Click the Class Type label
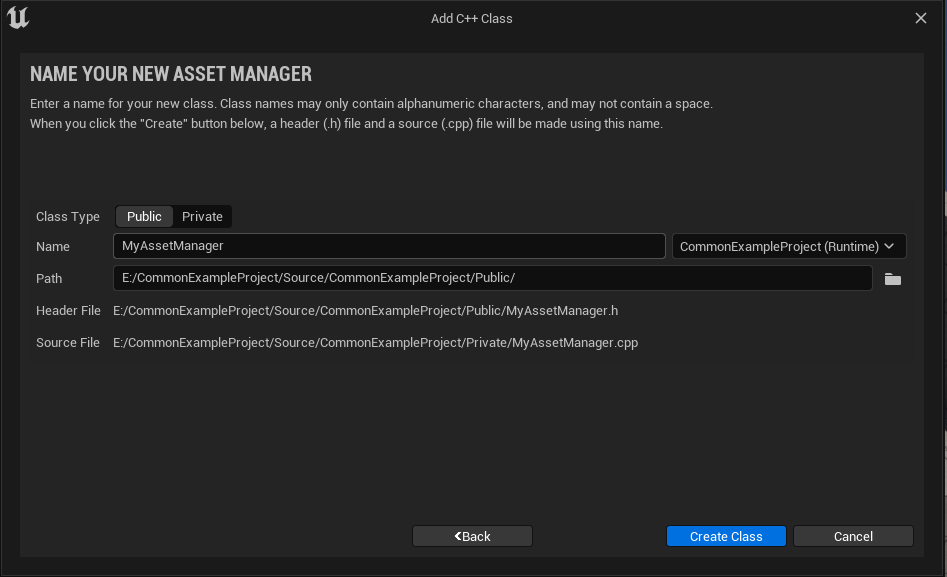This screenshot has height=577, width=947. [68, 217]
